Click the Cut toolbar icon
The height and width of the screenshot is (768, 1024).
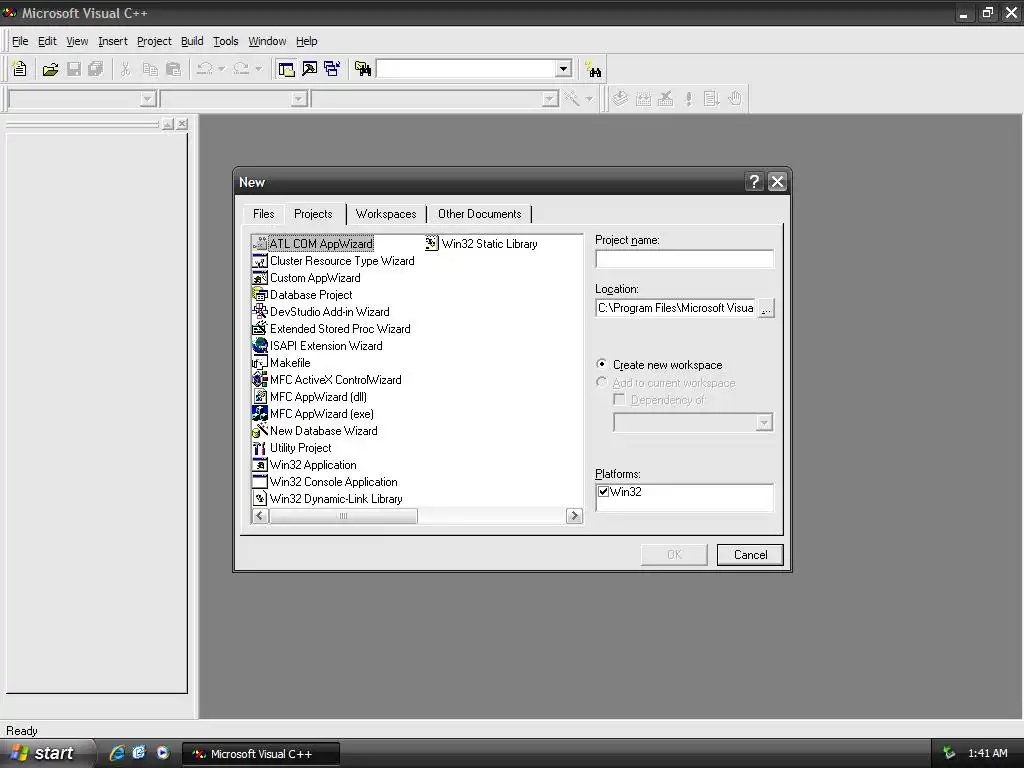[125, 69]
